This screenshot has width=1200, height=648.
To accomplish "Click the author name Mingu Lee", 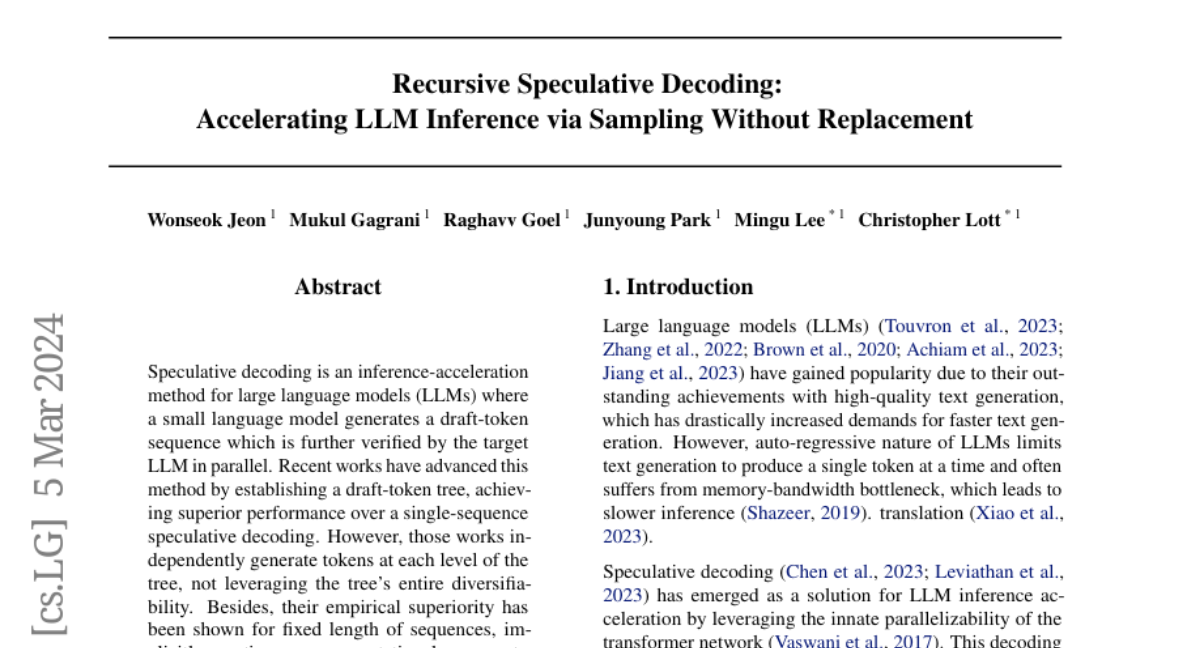I will pos(779,220).
